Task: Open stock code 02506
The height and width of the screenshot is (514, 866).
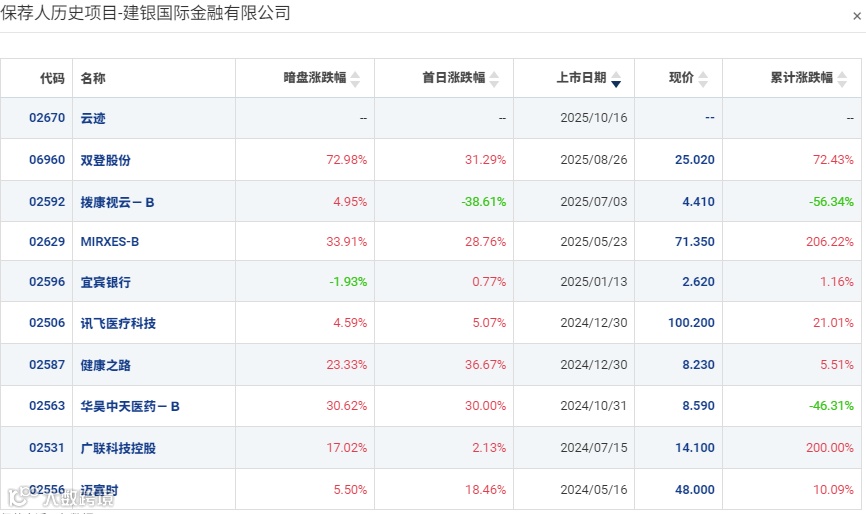Action: (x=47, y=322)
